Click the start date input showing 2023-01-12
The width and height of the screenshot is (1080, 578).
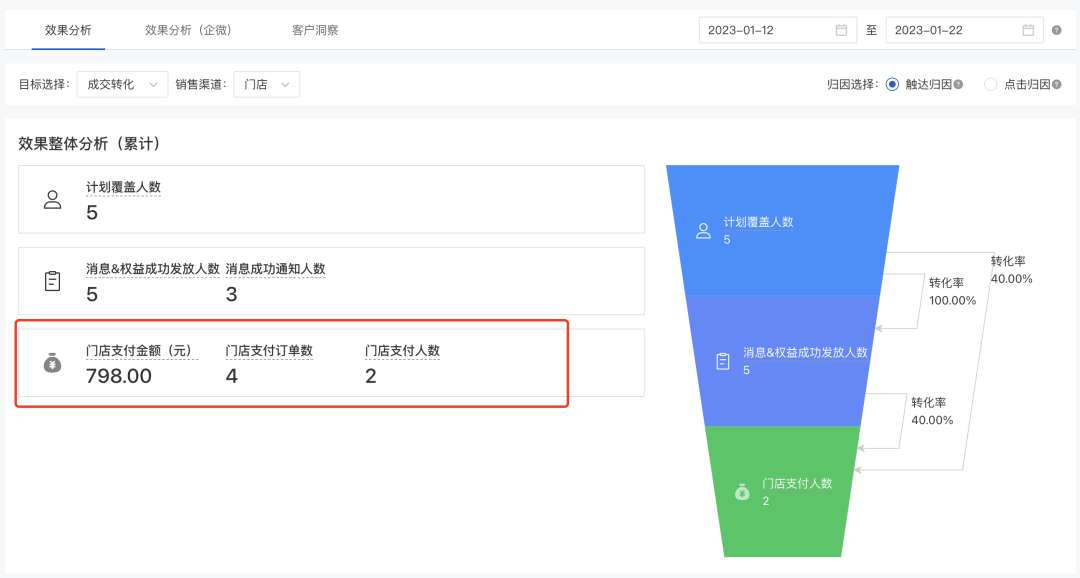point(760,30)
